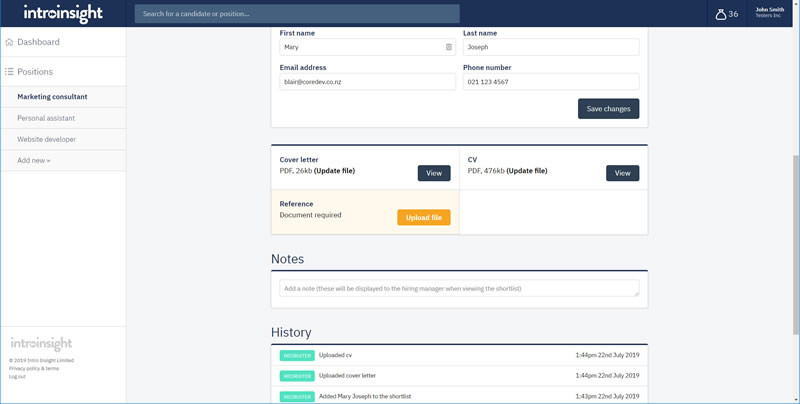Click into the Add a note textarea

[459, 288]
